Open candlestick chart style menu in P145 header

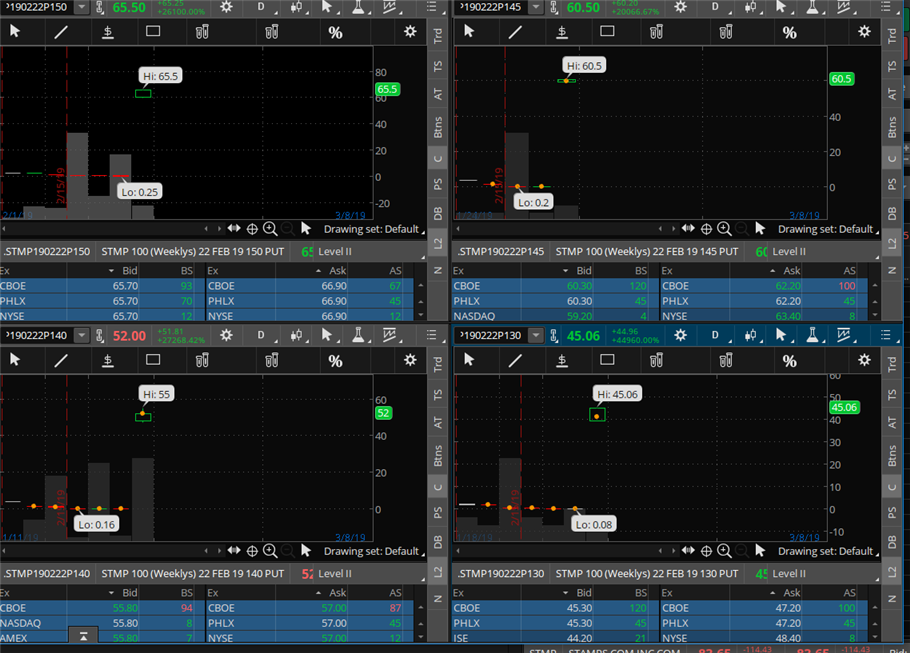tap(748, 7)
